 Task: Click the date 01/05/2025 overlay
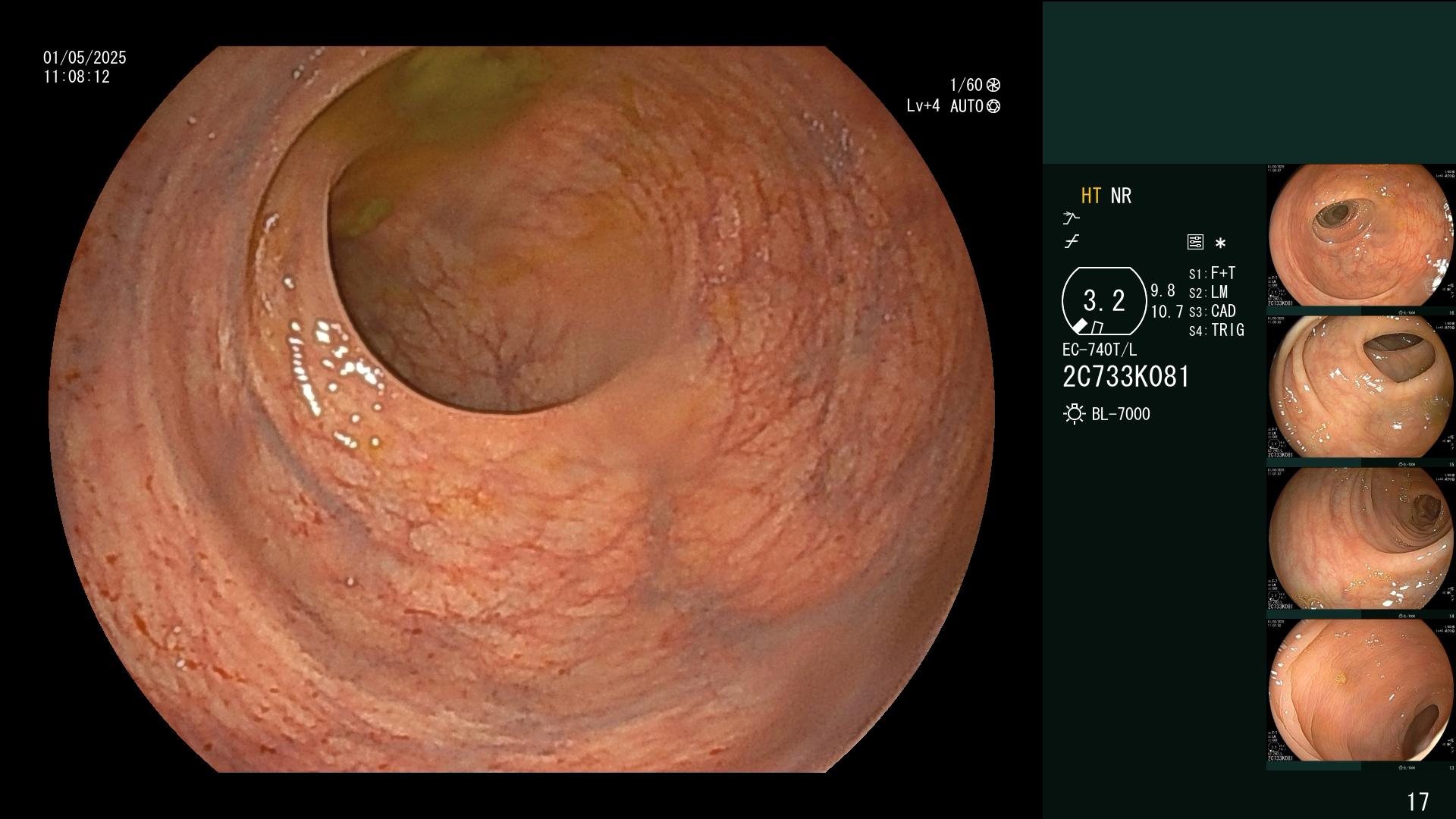[85, 58]
